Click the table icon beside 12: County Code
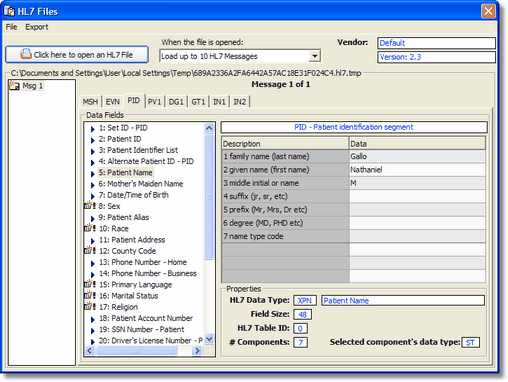Image resolution: width=508 pixels, height=382 pixels. coord(90,251)
